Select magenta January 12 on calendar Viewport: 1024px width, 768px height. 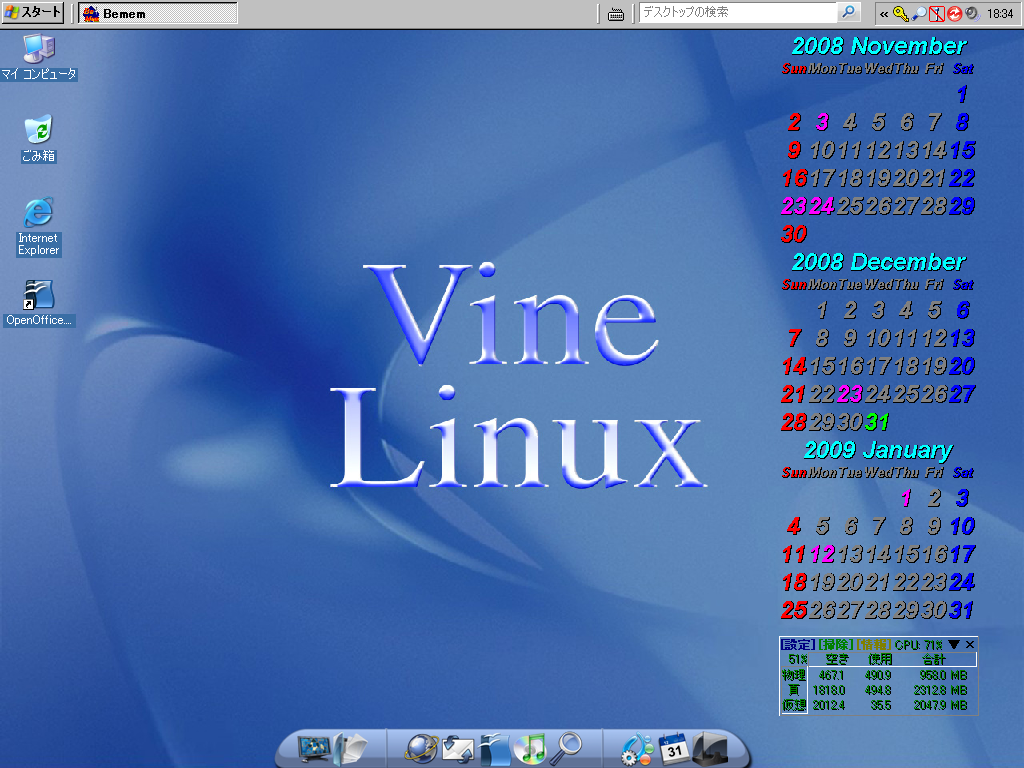click(x=822, y=554)
